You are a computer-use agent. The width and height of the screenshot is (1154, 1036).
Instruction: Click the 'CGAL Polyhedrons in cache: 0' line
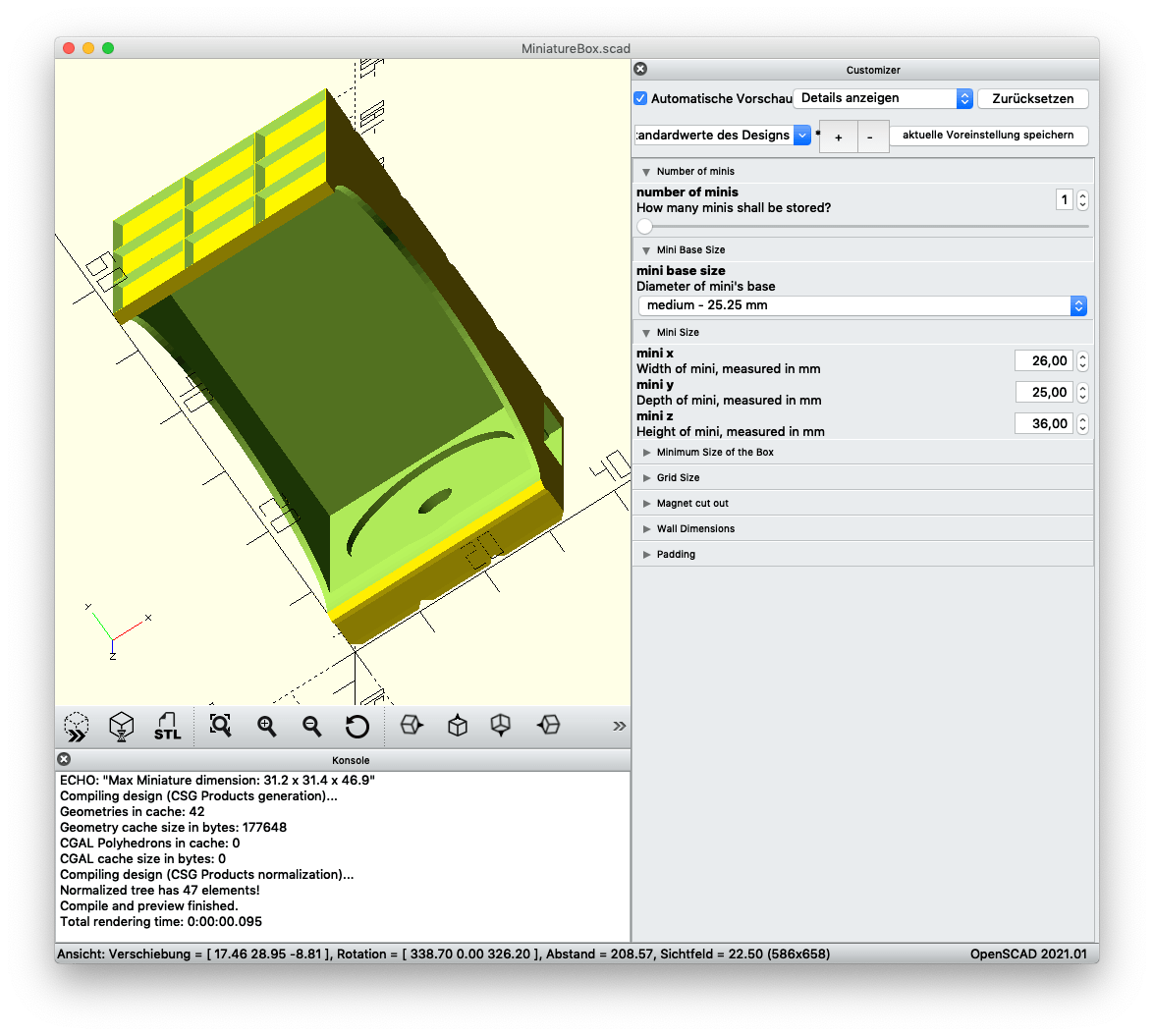click(149, 844)
